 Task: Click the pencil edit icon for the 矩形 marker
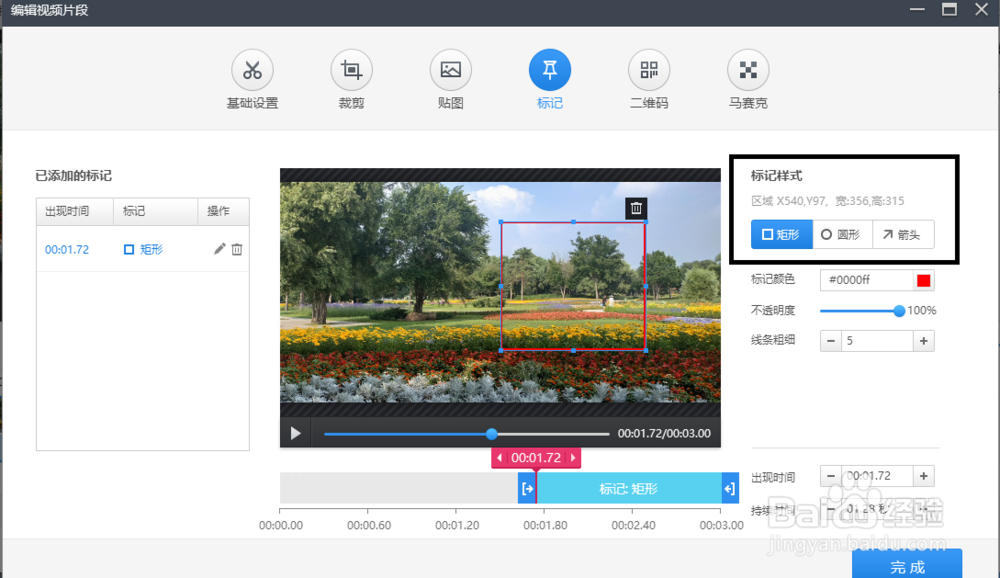click(221, 249)
